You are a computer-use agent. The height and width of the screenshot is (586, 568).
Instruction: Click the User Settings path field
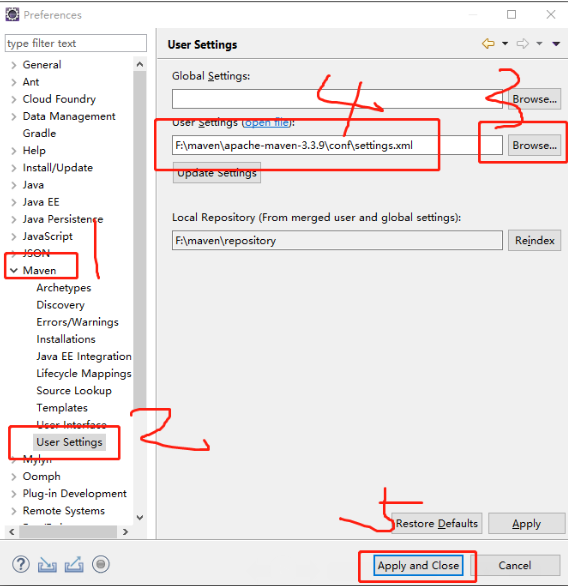click(337, 145)
